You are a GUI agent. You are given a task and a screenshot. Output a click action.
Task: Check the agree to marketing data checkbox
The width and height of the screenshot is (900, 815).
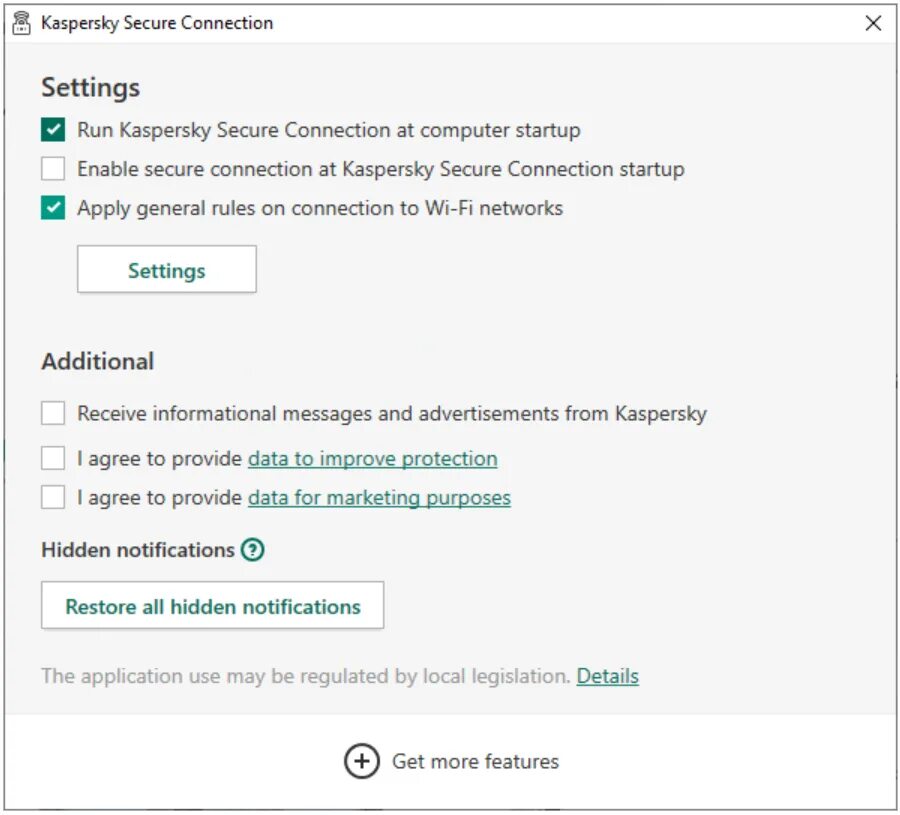(53, 497)
